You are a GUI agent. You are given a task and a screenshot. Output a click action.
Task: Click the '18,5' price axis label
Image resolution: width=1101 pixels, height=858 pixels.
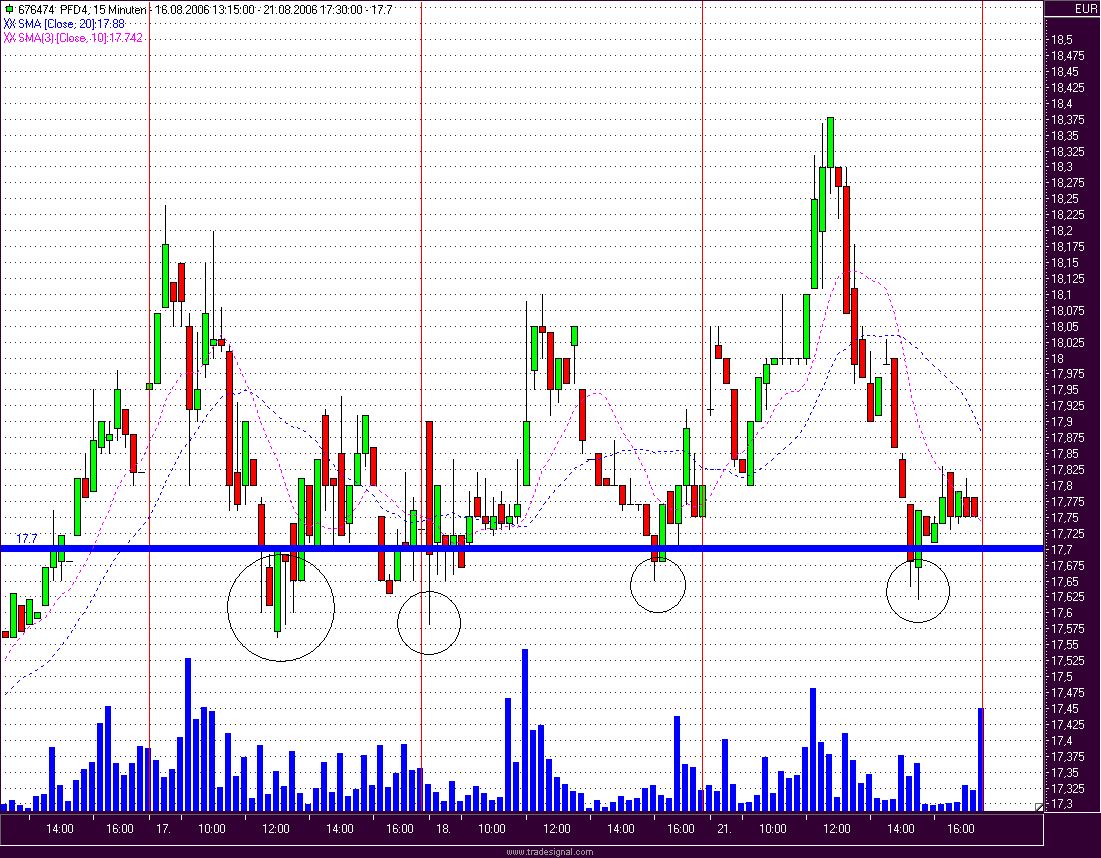(x=1061, y=40)
